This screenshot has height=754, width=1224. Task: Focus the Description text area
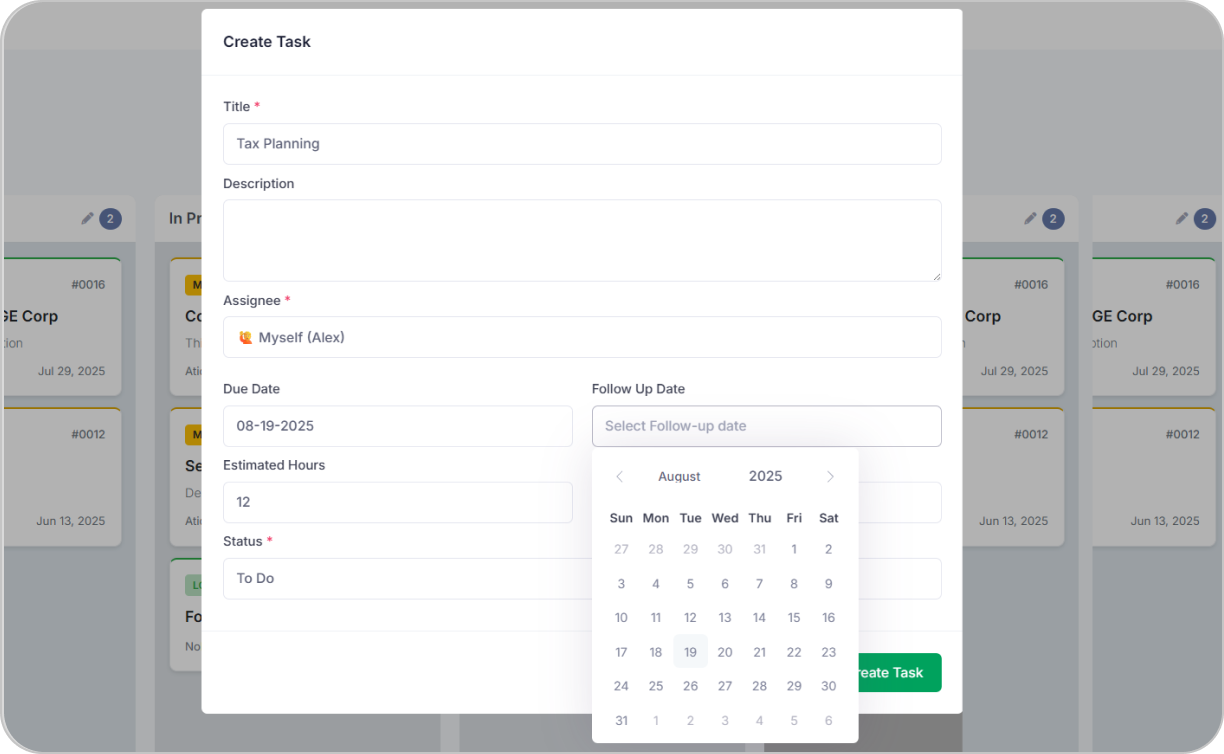[x=581, y=240]
